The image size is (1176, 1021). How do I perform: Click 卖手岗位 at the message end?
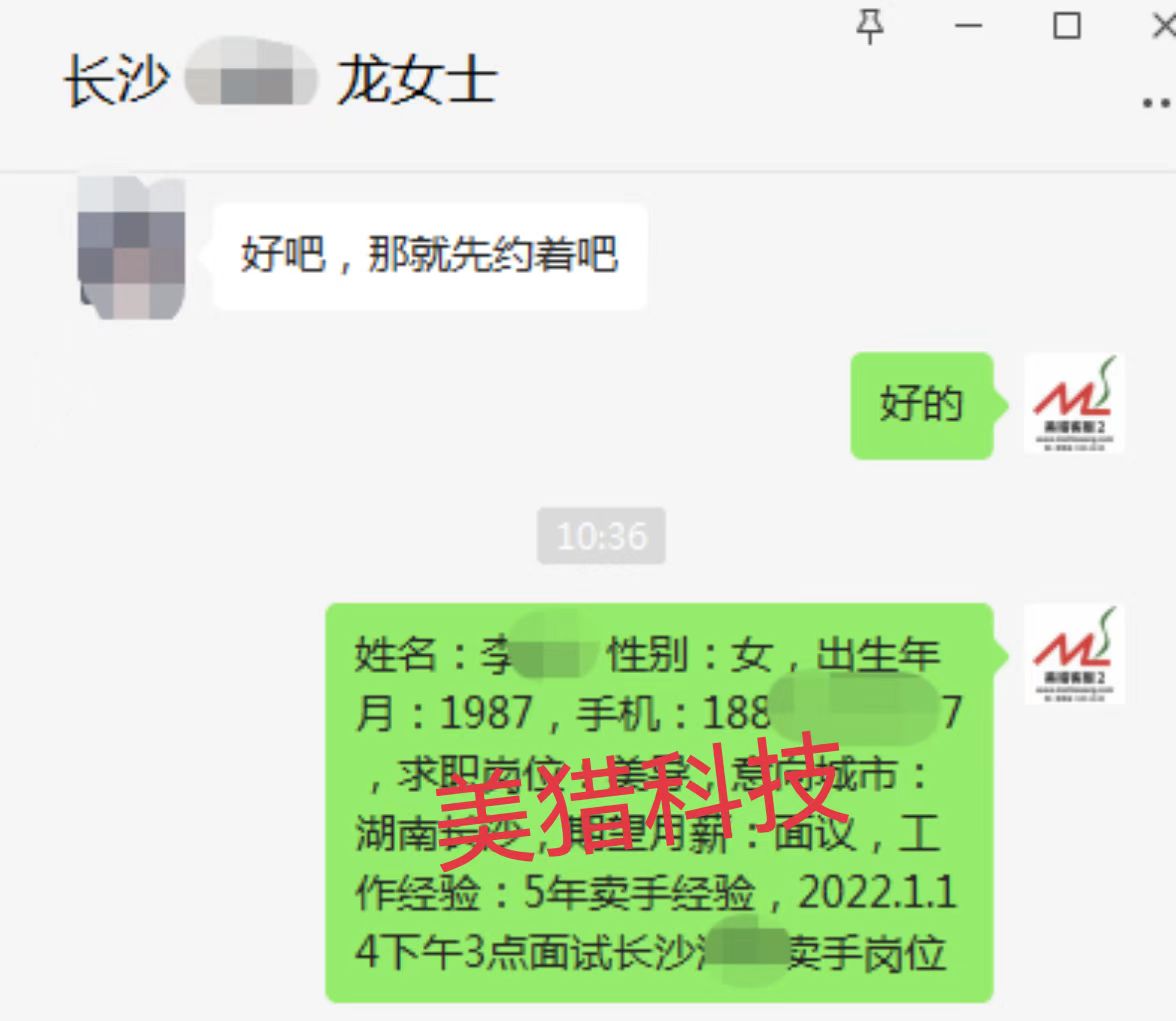click(866, 953)
